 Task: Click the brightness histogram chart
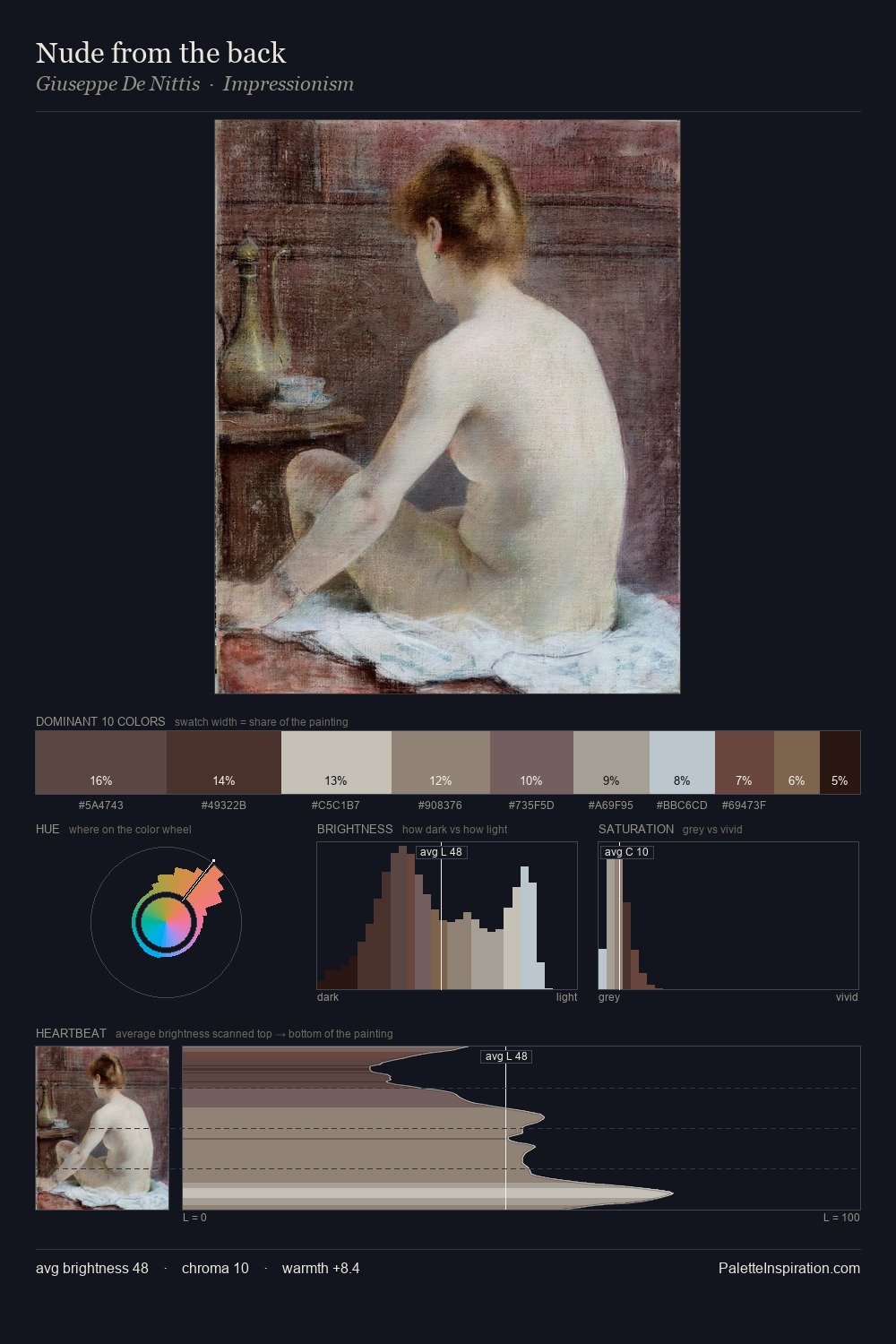pyautogui.click(x=447, y=916)
